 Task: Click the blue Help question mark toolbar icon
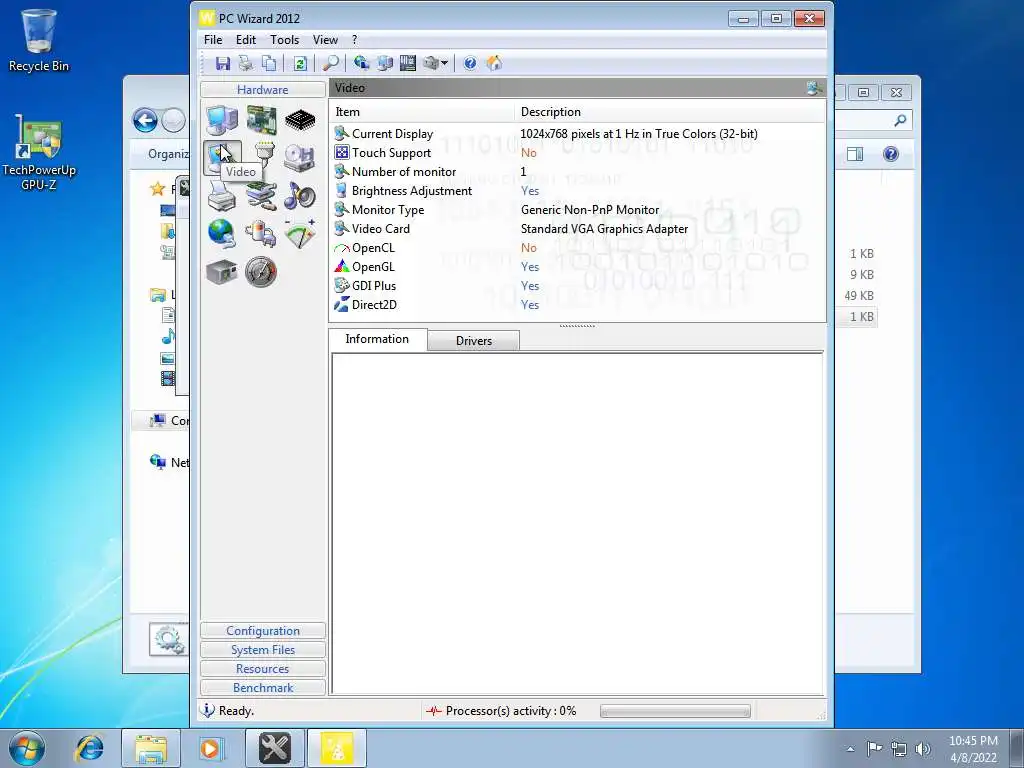click(x=470, y=63)
